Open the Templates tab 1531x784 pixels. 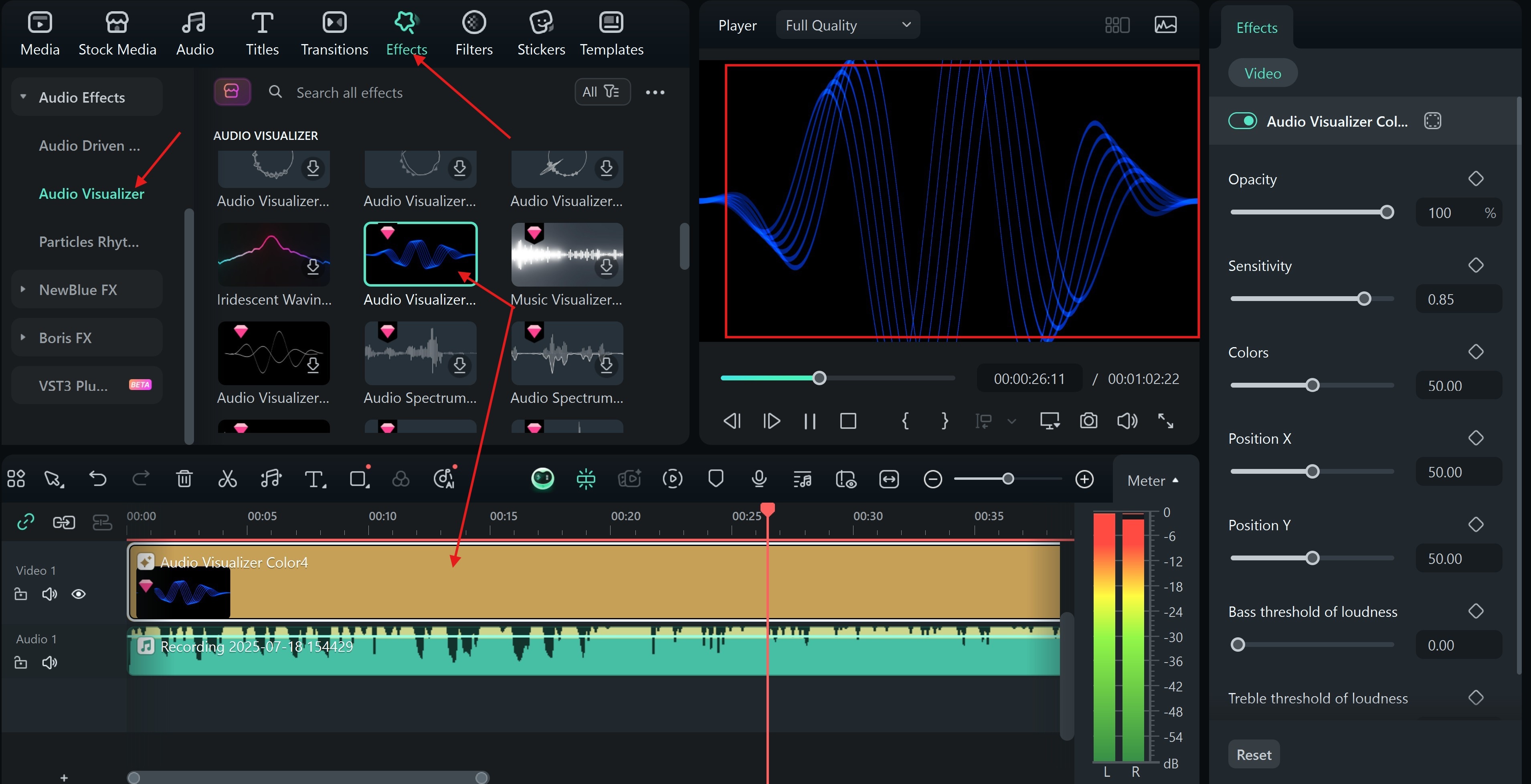pos(611,34)
